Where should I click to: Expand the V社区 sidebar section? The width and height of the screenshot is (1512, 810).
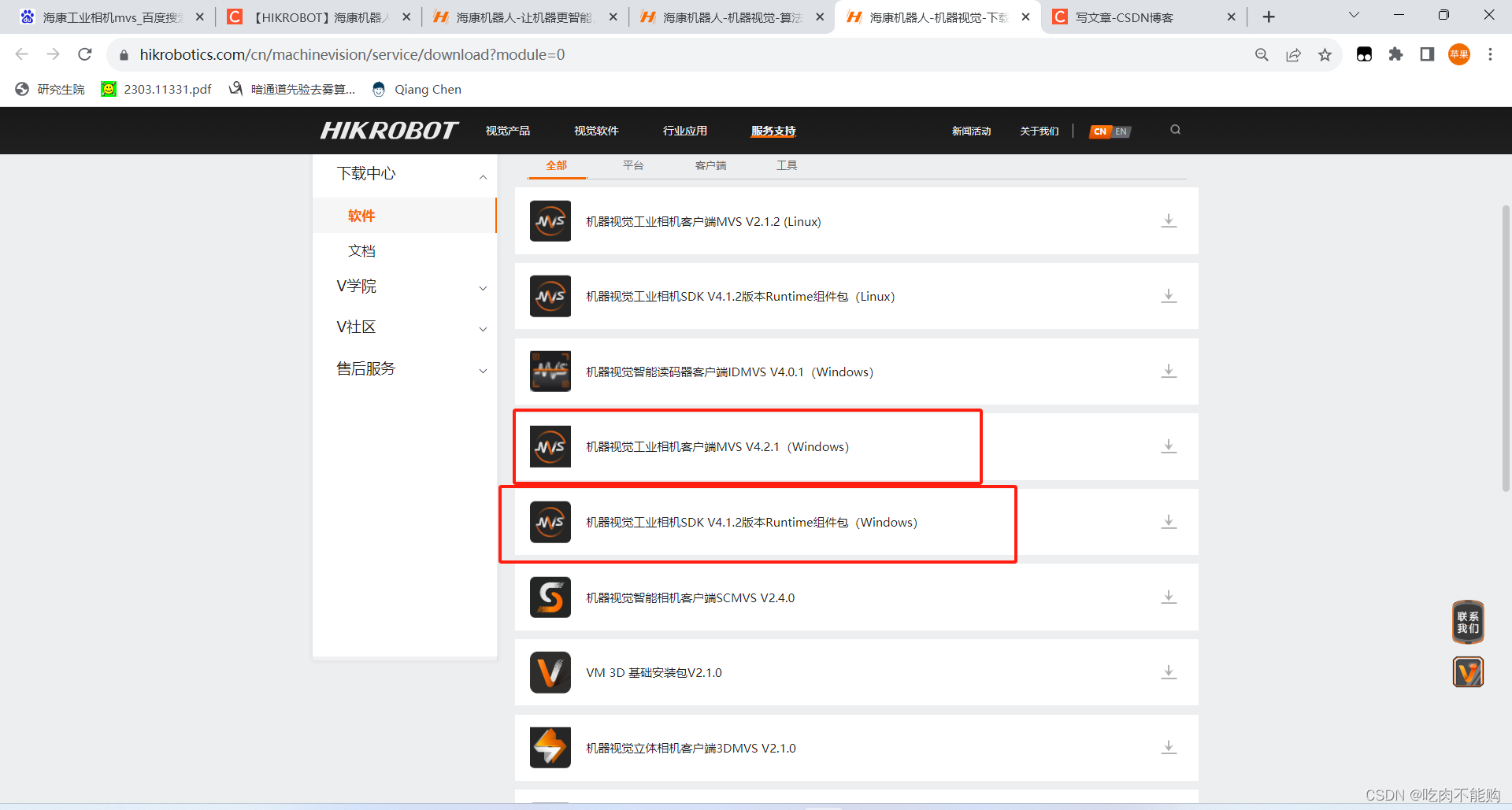(x=483, y=329)
